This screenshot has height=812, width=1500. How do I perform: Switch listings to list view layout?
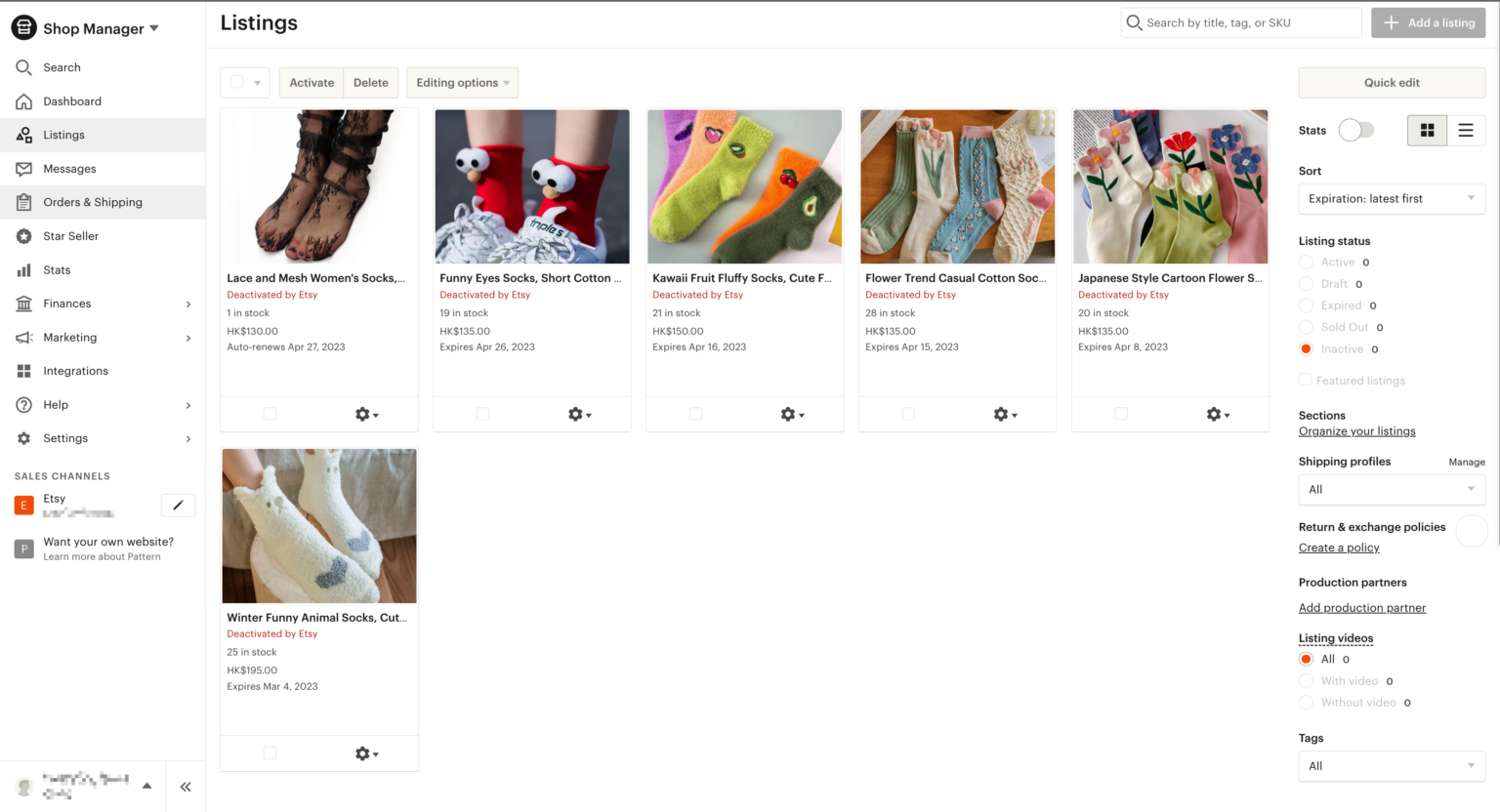tap(1465, 129)
